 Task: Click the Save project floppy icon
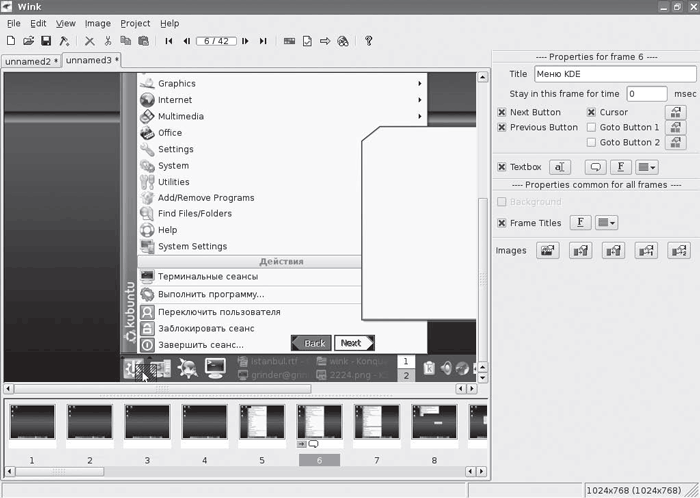coord(46,41)
